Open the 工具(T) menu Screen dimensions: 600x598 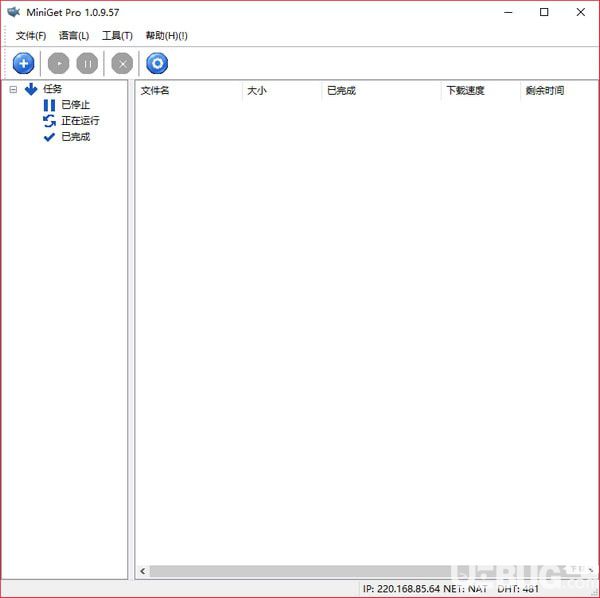point(117,36)
